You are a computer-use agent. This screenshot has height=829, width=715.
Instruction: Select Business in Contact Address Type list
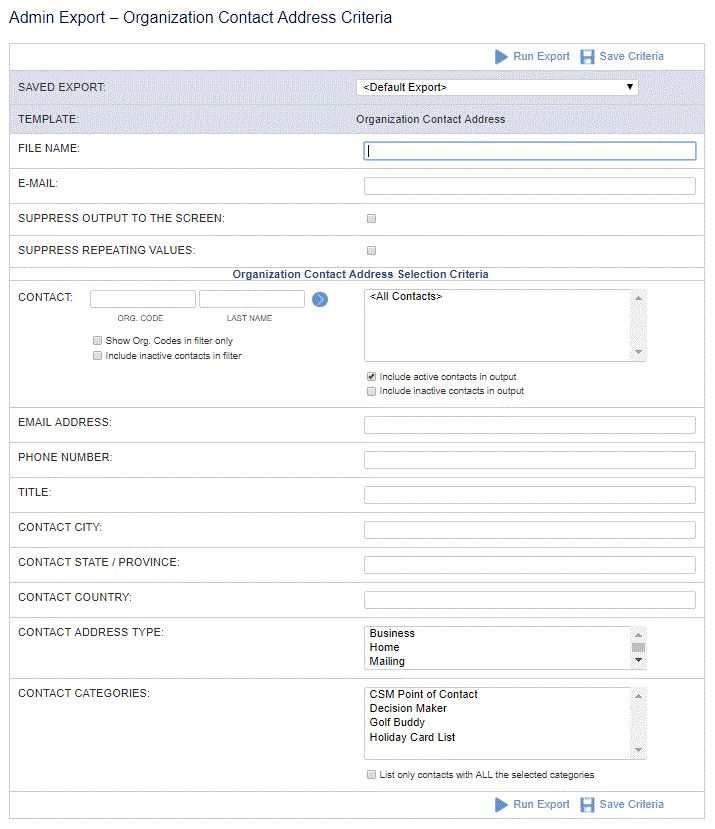(x=392, y=633)
